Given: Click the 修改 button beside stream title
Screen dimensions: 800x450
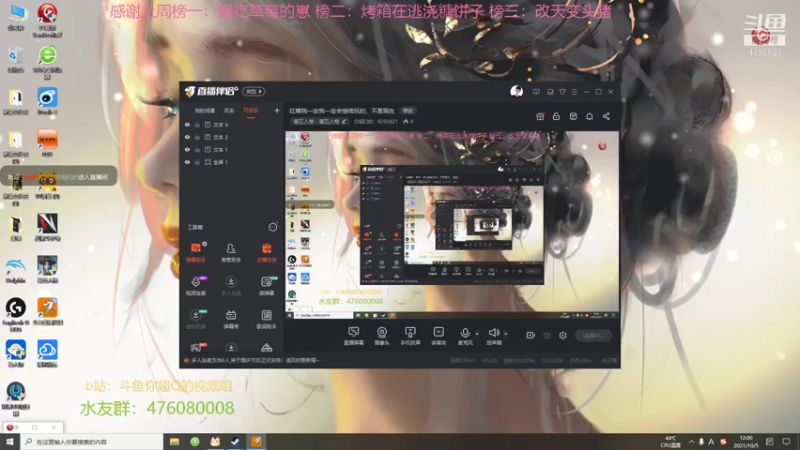Looking at the screenshot, I should click(408, 110).
